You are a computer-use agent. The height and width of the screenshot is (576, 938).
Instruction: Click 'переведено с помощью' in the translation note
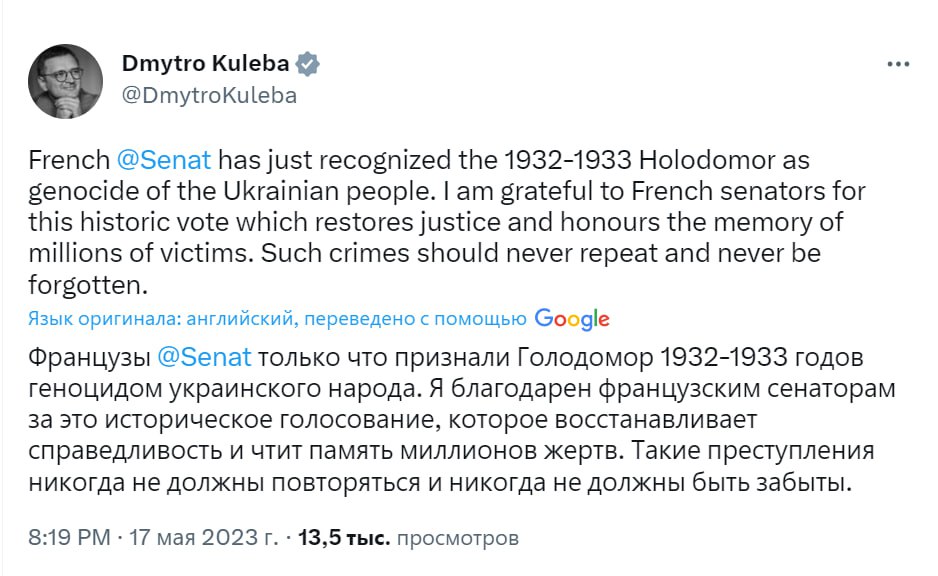click(414, 319)
